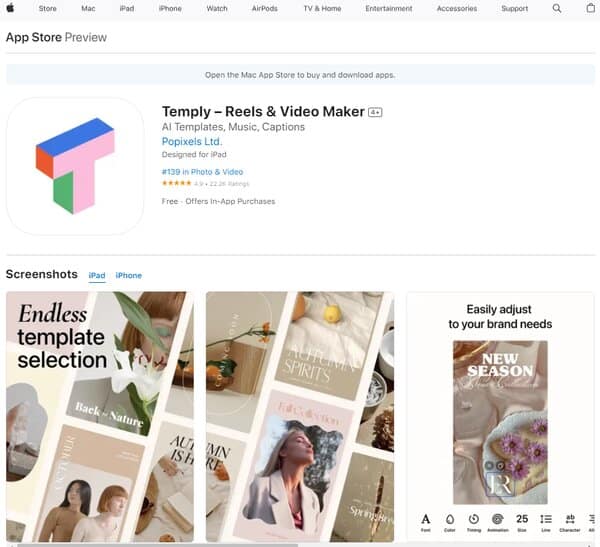Click the Apple logo in navigation
The image size is (600, 547).
coord(10,8)
